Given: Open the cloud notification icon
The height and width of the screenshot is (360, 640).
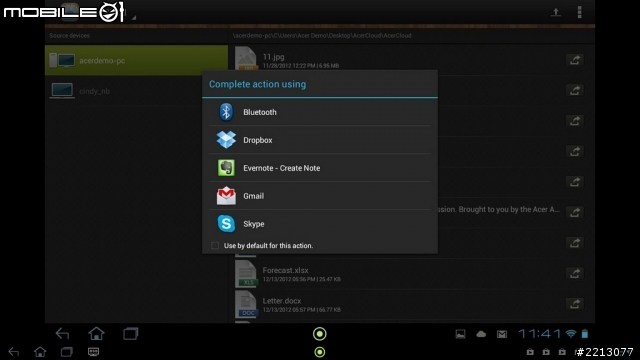Looking at the screenshot, I should 481,334.
